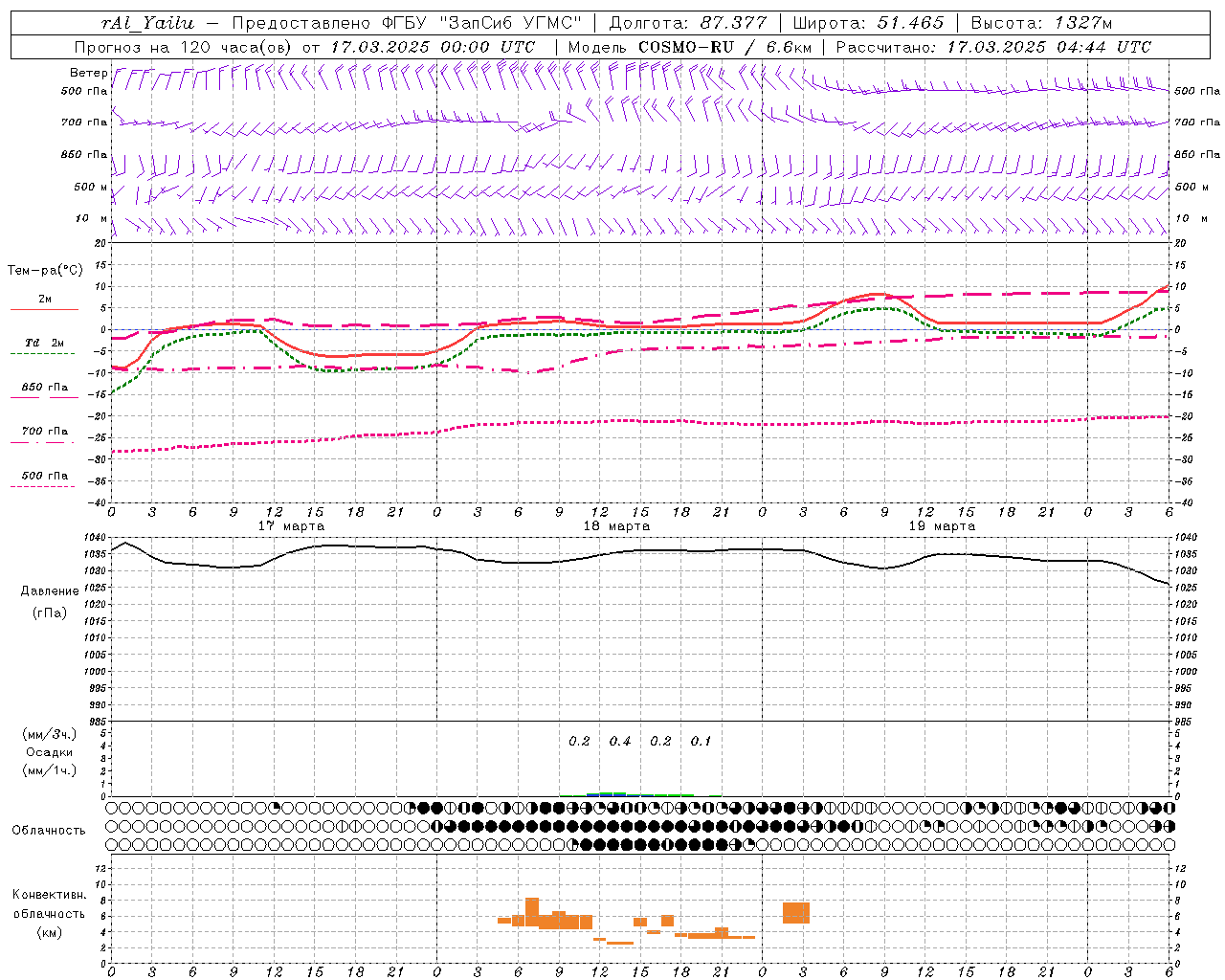This screenshot has width=1225, height=980.
Task: Click the station name rAl_Yailu
Action: coord(147,24)
